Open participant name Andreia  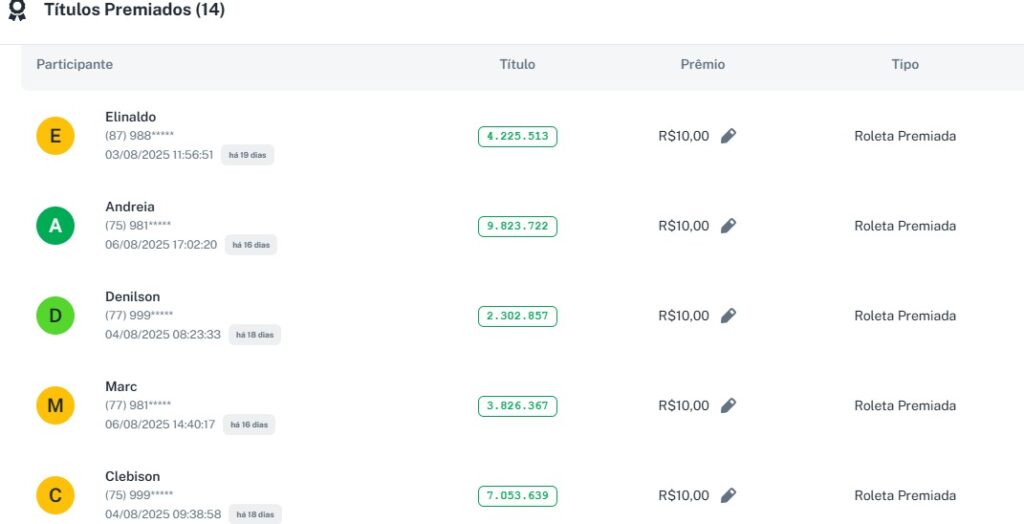tap(130, 207)
